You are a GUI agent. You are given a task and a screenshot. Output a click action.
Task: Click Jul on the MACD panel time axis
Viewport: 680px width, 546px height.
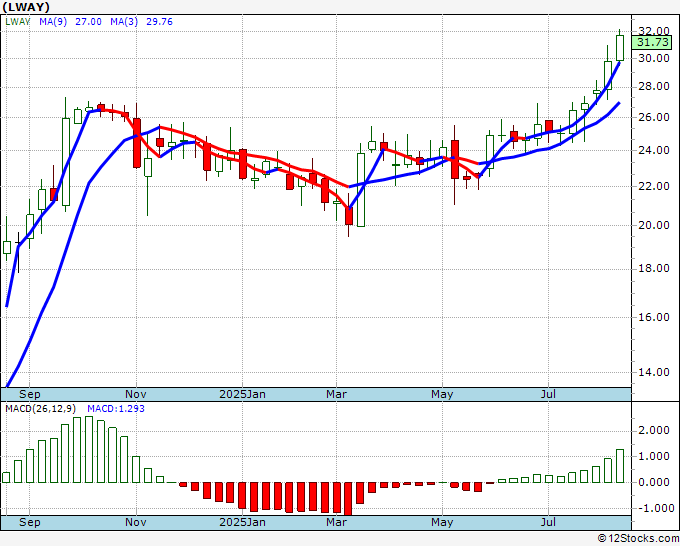(548, 522)
